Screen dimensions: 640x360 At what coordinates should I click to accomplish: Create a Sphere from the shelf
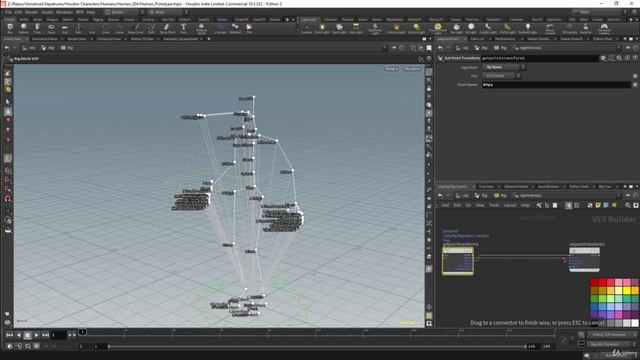(24, 29)
